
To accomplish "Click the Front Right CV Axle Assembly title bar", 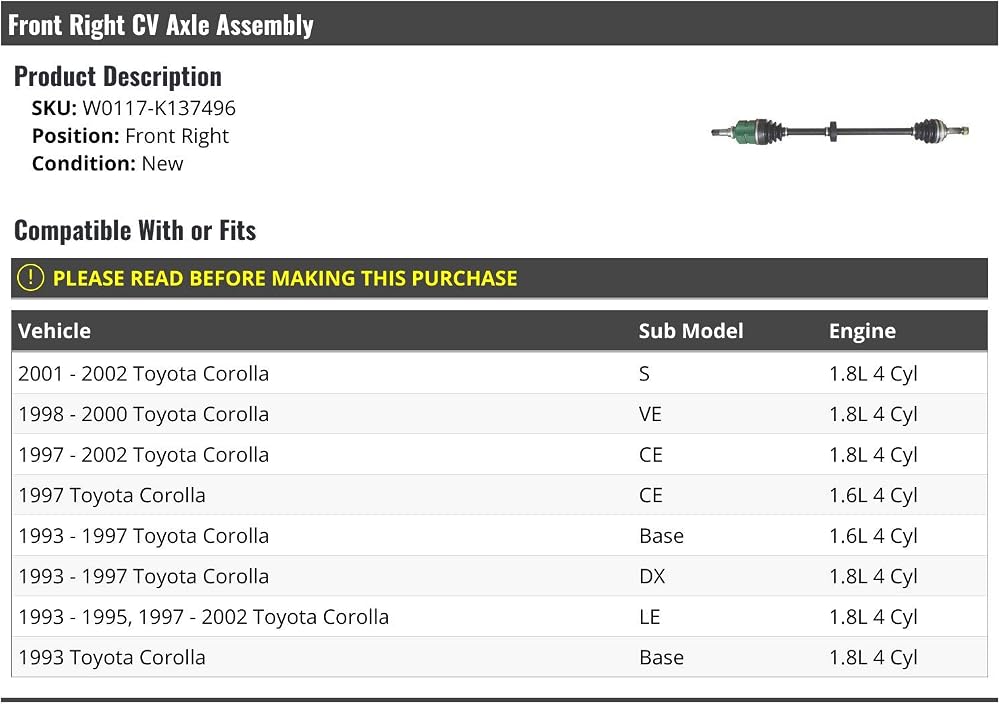I will [499, 24].
